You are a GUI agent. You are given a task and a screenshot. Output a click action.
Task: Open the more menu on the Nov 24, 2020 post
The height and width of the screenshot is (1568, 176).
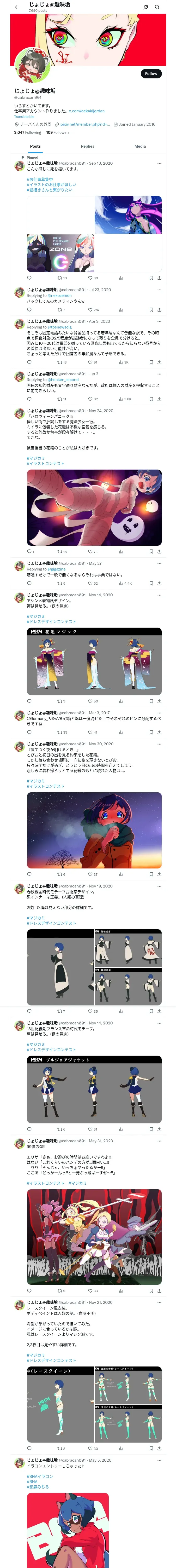pos(160,411)
